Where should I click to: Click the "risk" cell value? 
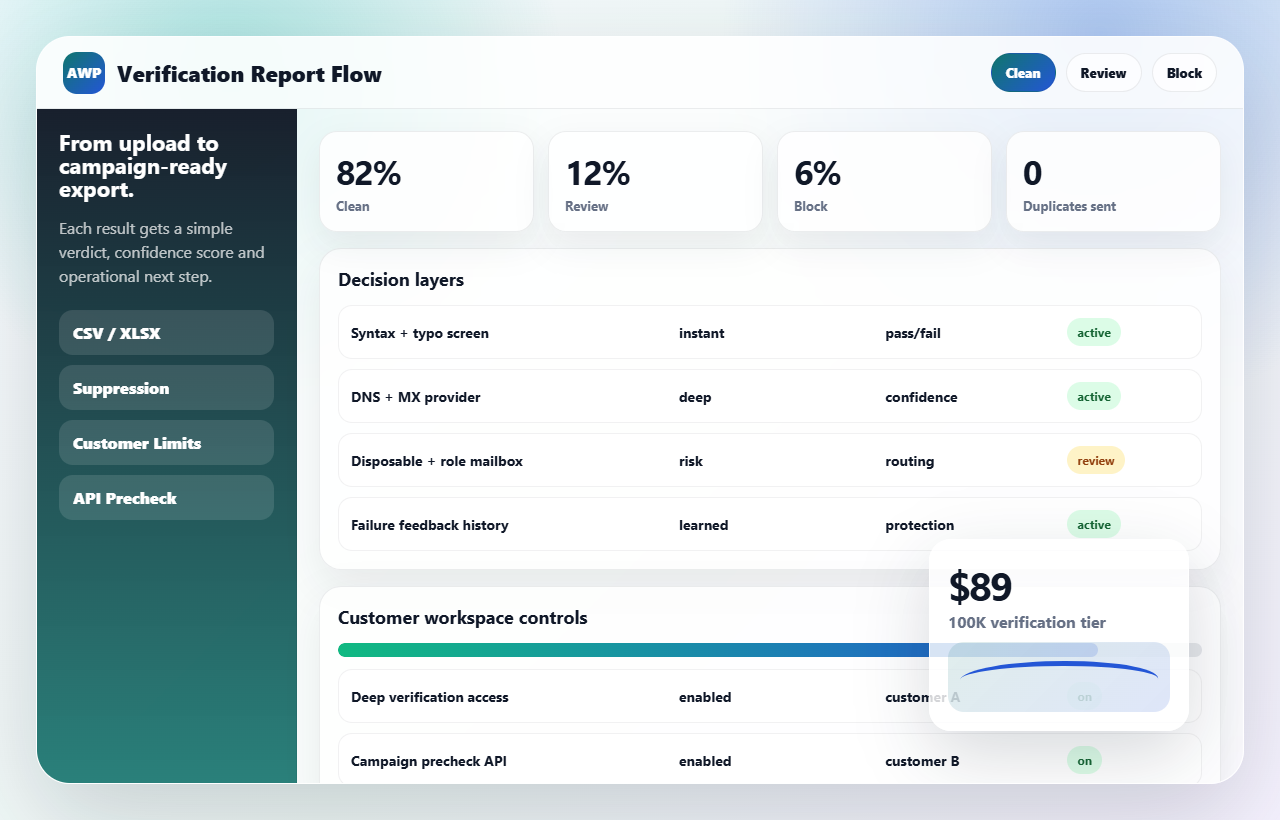click(691, 461)
